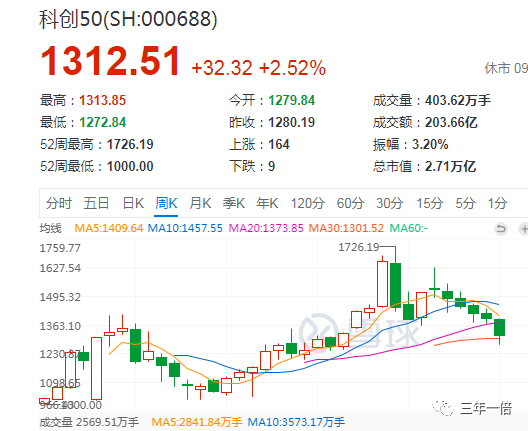The image size is (528, 431).
Task: Click the MA20:1373.85 moving average label
Action: point(266,228)
